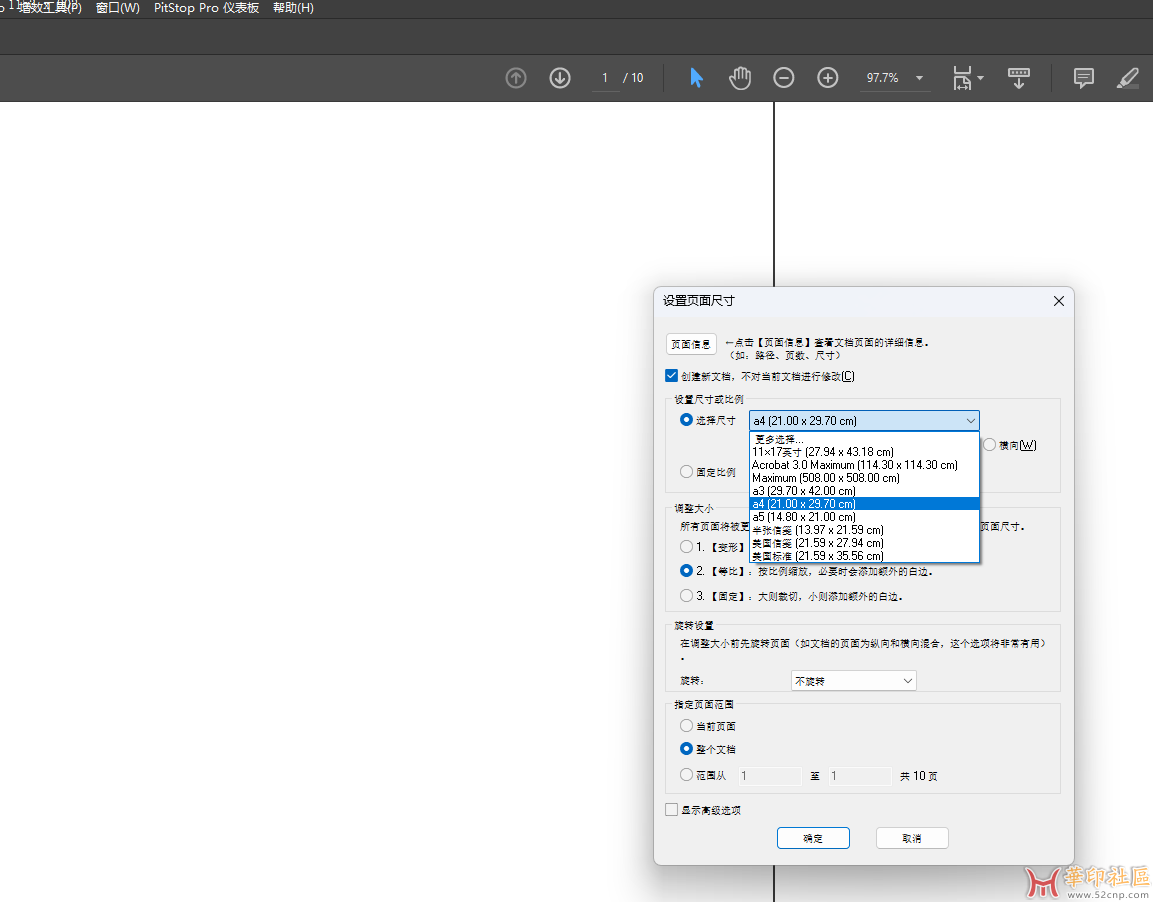Go to previous page arrow icon
This screenshot has width=1153, height=902.
[516, 78]
